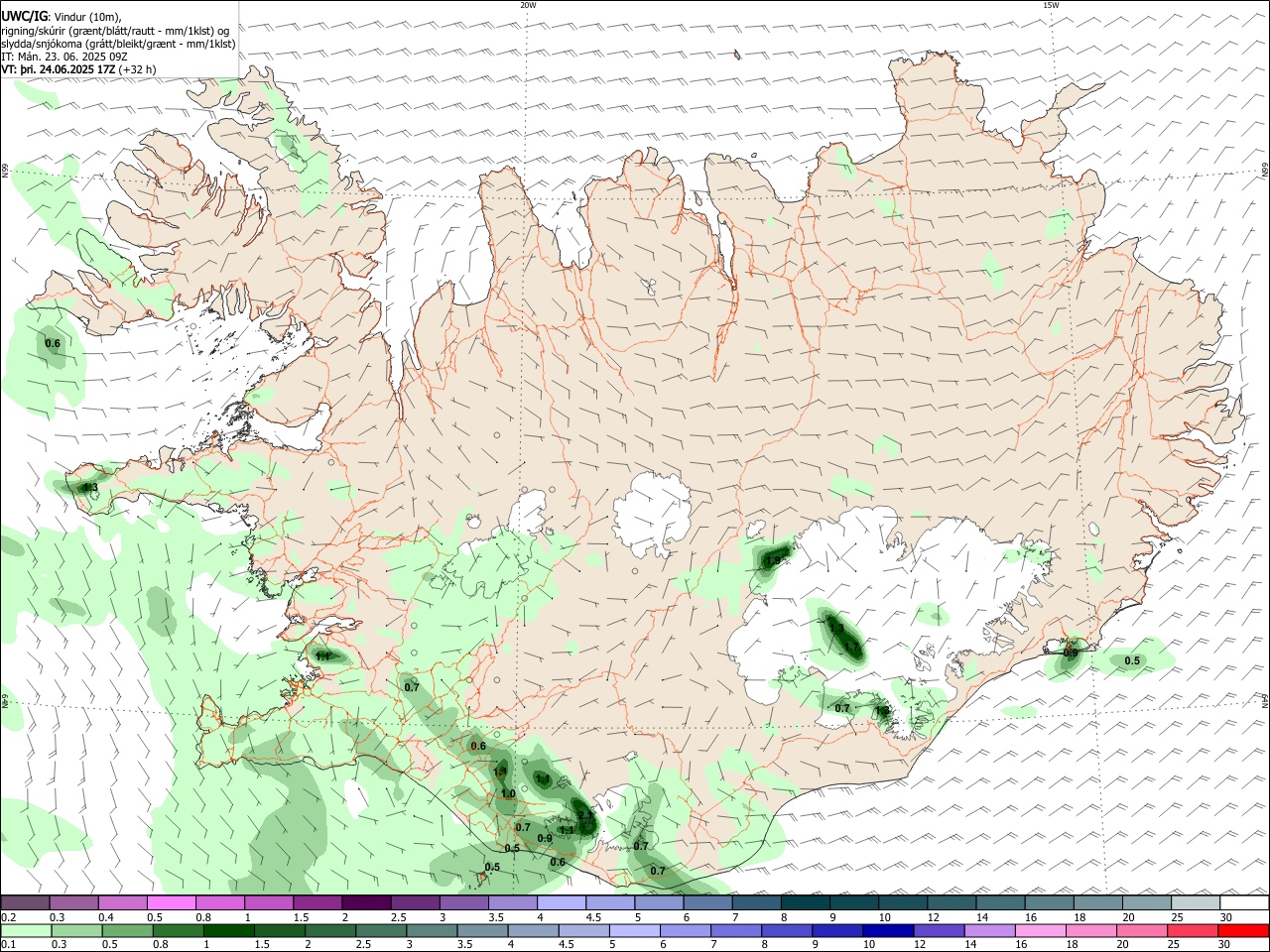Select light pink rain swatch between 16 and 18

(1040, 931)
